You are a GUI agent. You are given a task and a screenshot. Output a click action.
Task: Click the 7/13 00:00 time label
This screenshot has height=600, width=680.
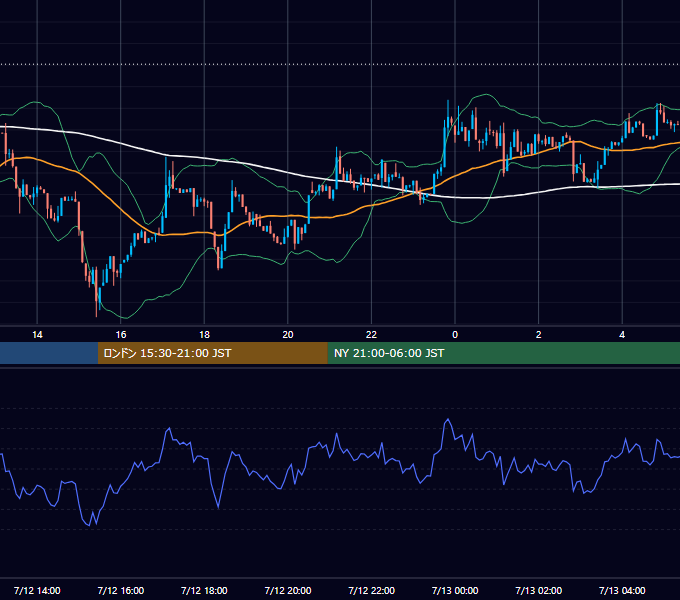pyautogui.click(x=455, y=590)
